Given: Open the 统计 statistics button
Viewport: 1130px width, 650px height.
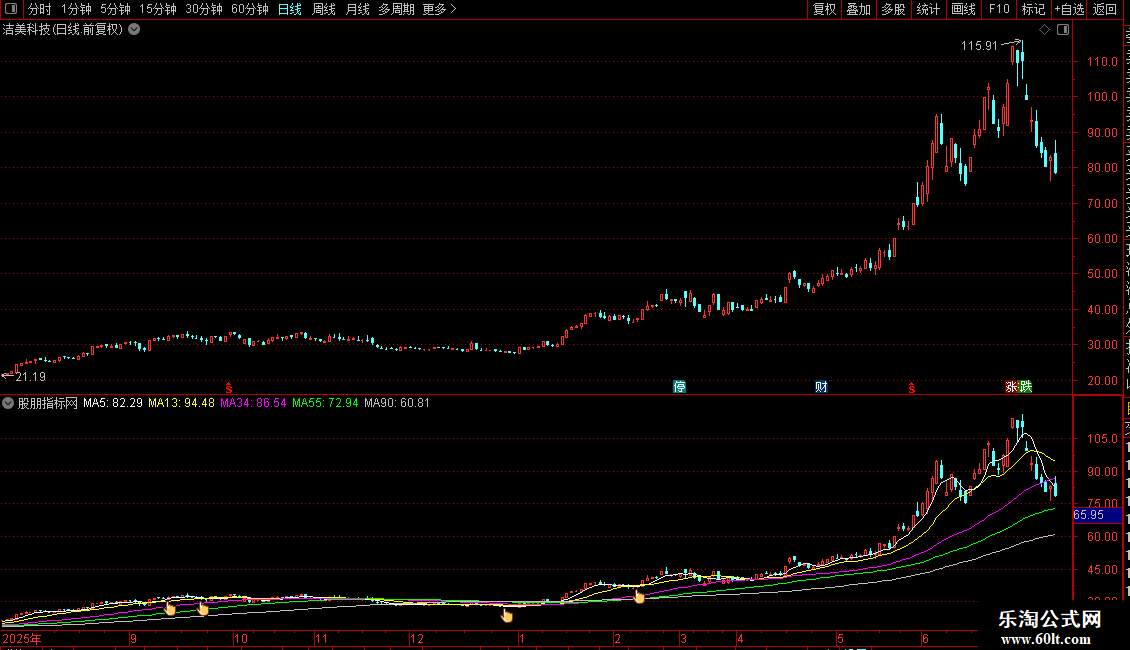Looking at the screenshot, I should pyautogui.click(x=928, y=9).
